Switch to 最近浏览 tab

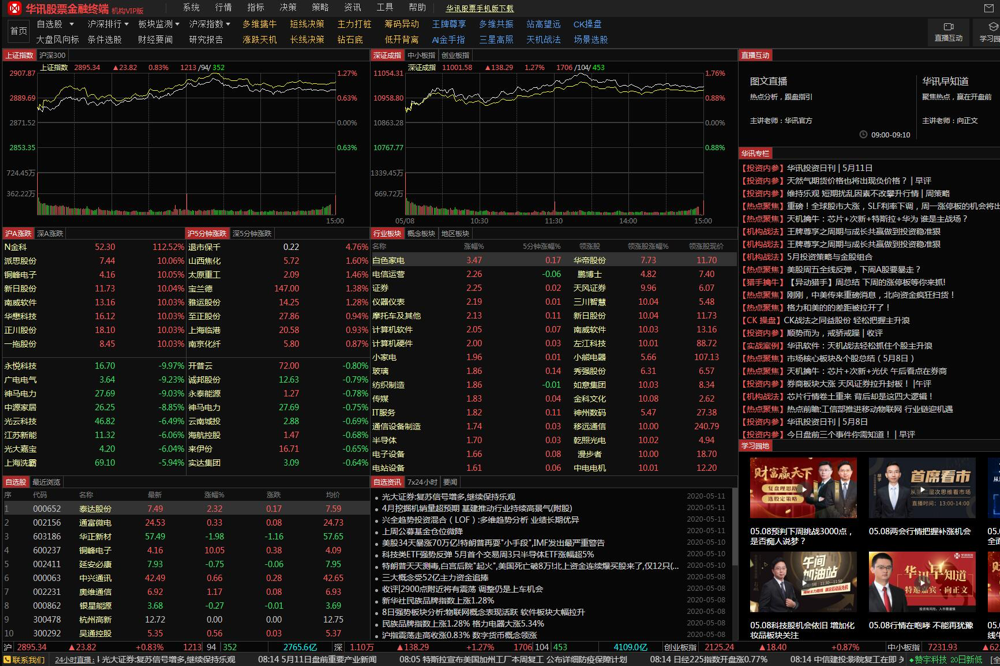46,482
